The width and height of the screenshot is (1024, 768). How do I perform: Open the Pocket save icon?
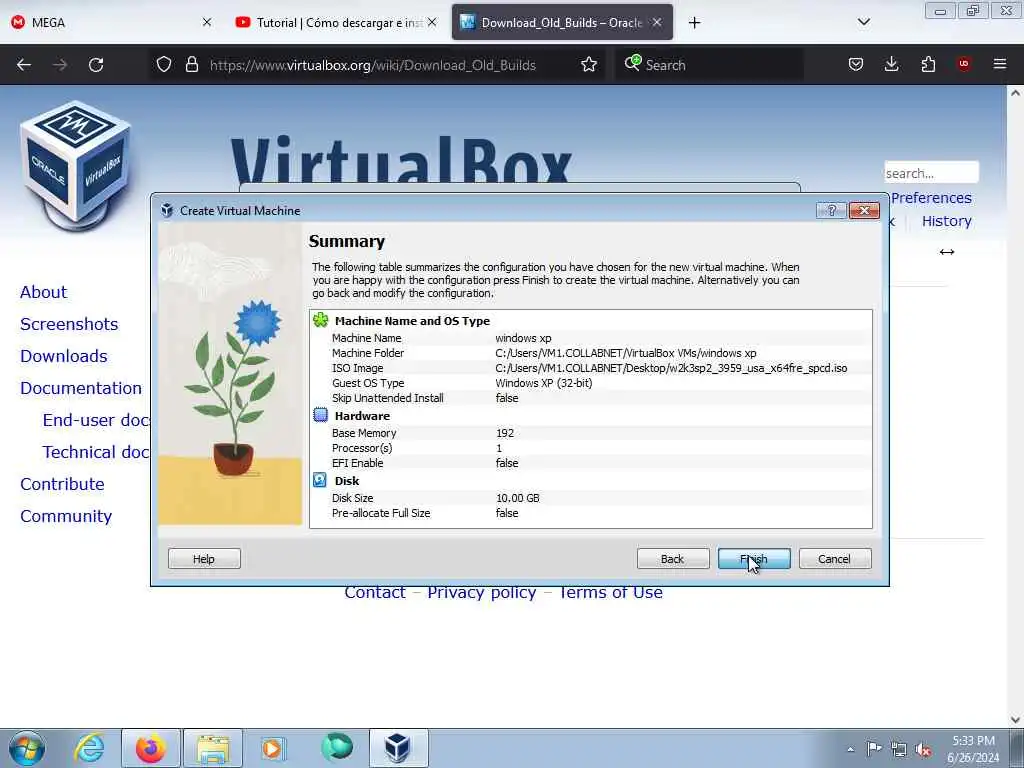pyautogui.click(x=856, y=65)
